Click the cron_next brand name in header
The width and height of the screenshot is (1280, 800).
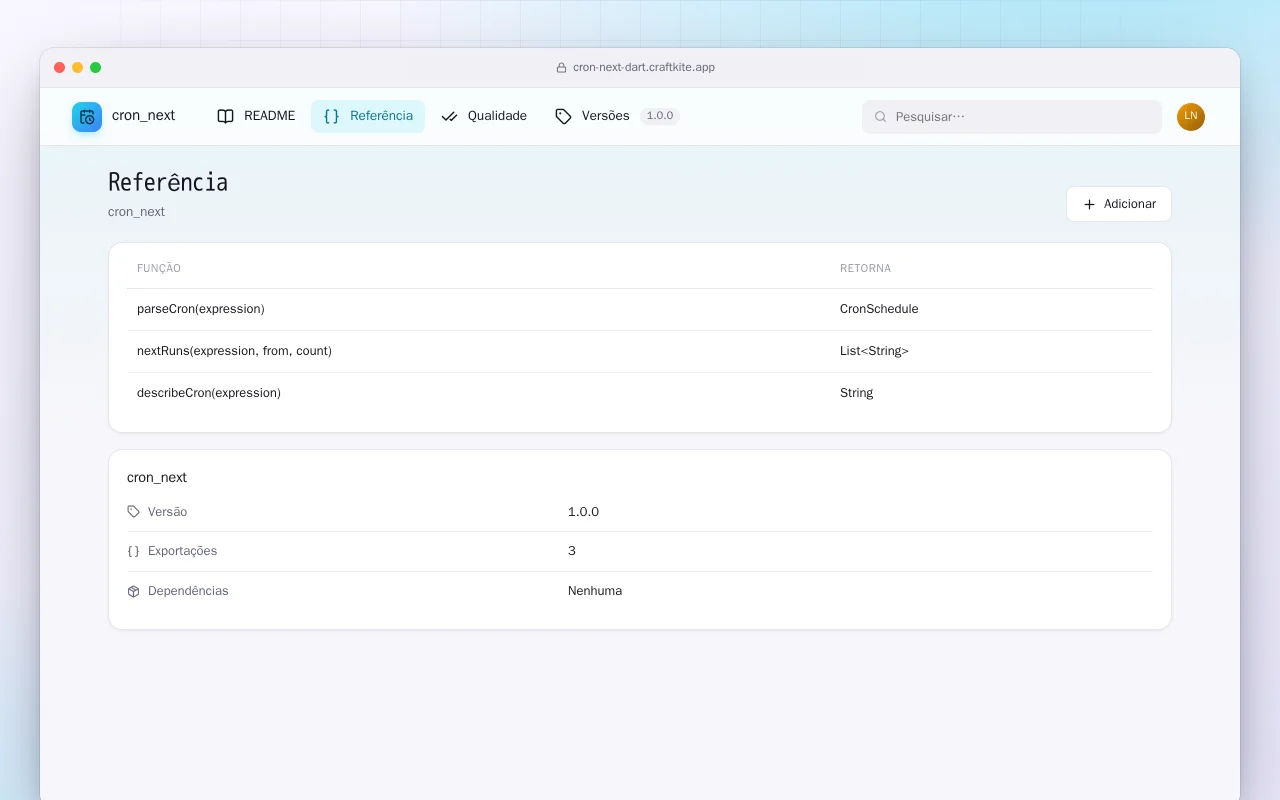click(144, 116)
